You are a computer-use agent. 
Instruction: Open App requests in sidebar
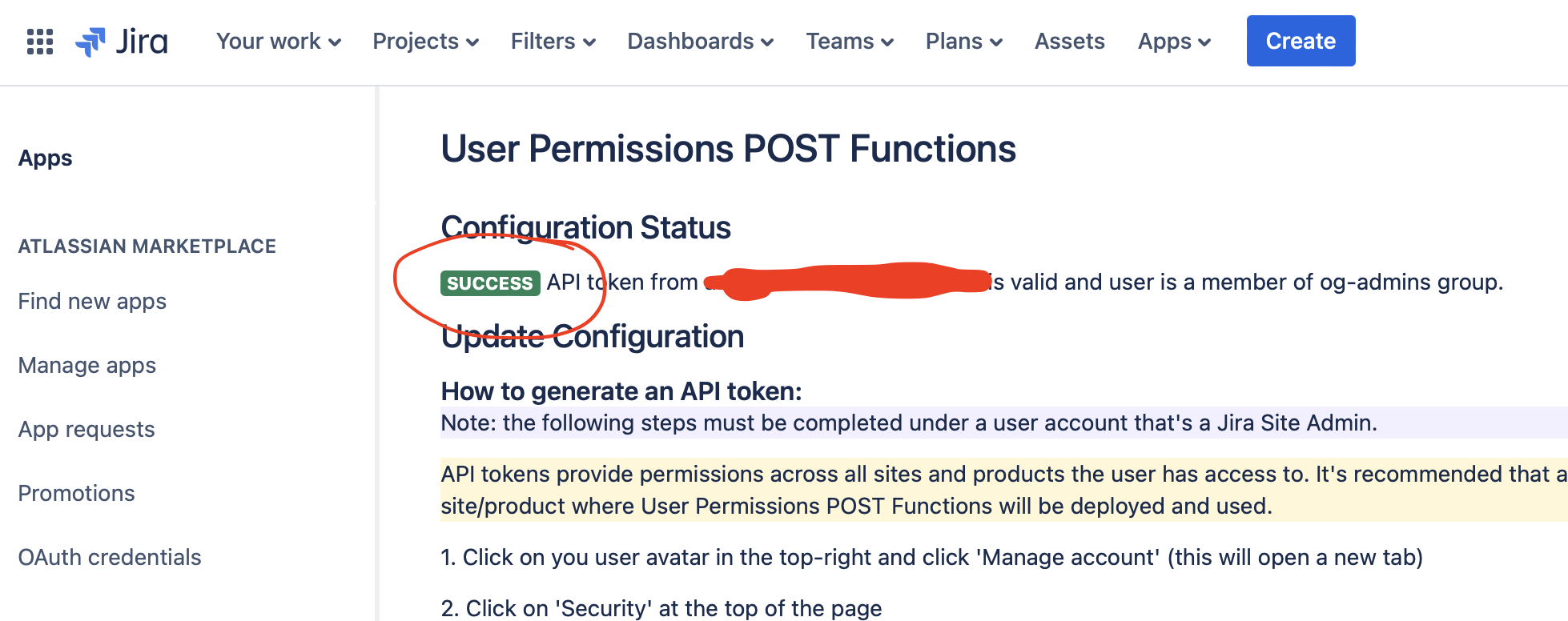click(86, 430)
